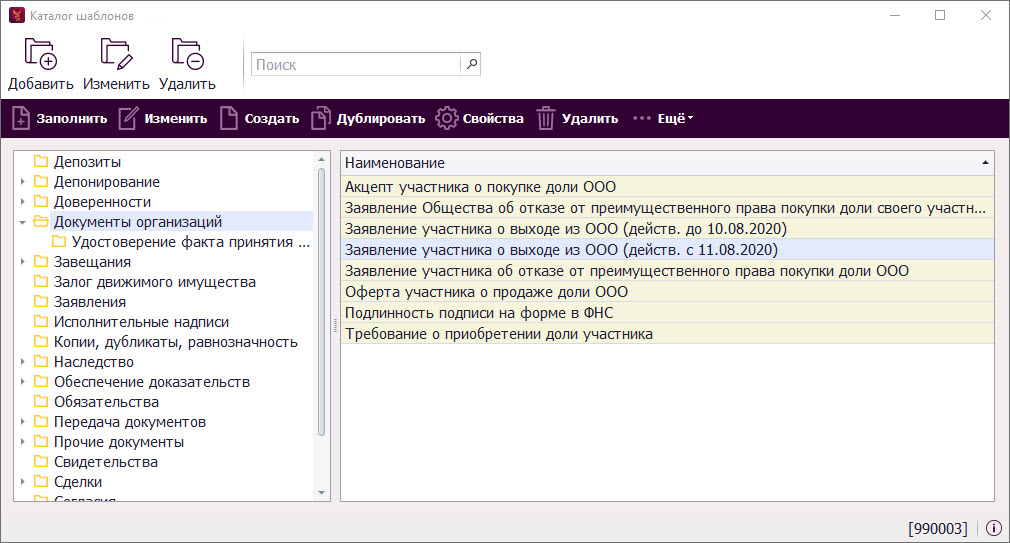Select row Подлинность подписи на форме в ФНС
Image resolution: width=1010 pixels, height=543 pixels.
[667, 313]
